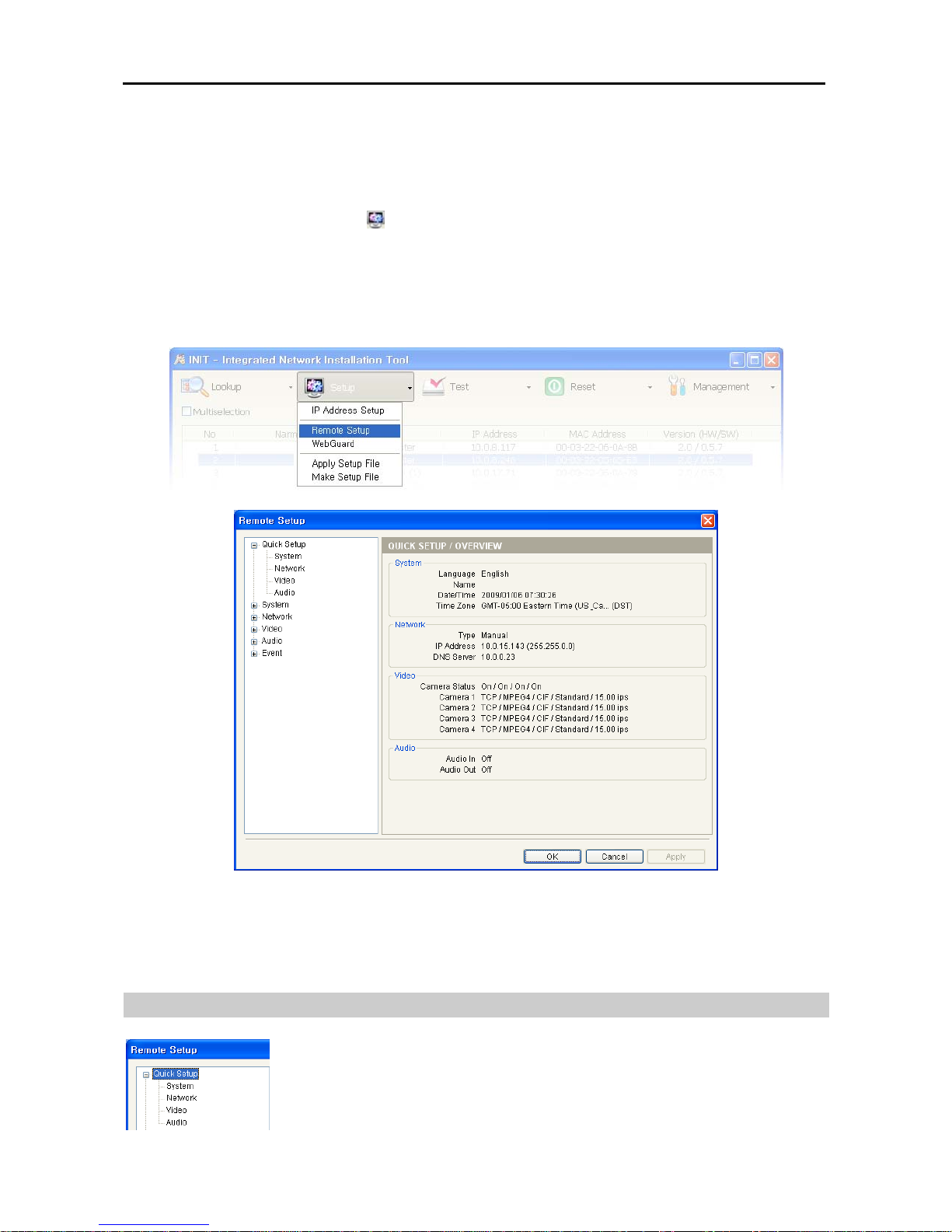The width and height of the screenshot is (952, 1232).
Task: Minimize the INIT window
Action: [737, 360]
